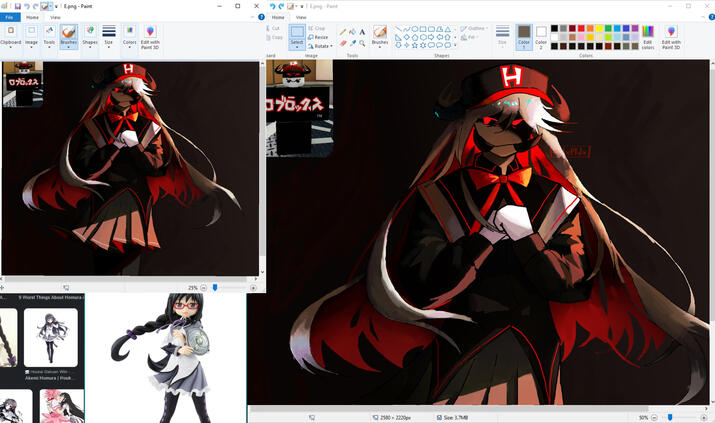Open the Rotate dropdown in Image group
This screenshot has height=423, width=715.
pos(320,46)
